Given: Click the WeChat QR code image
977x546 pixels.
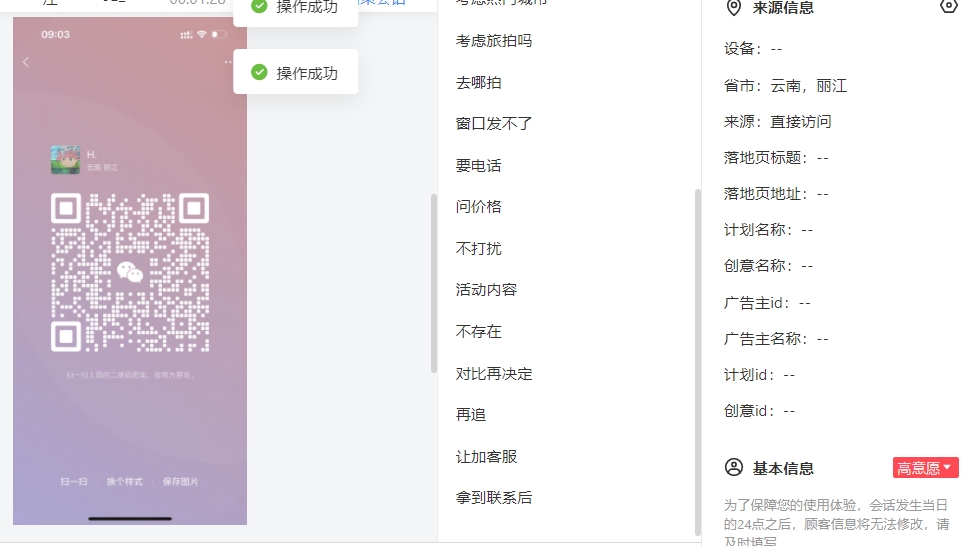Looking at the screenshot, I should pyautogui.click(x=130, y=272).
